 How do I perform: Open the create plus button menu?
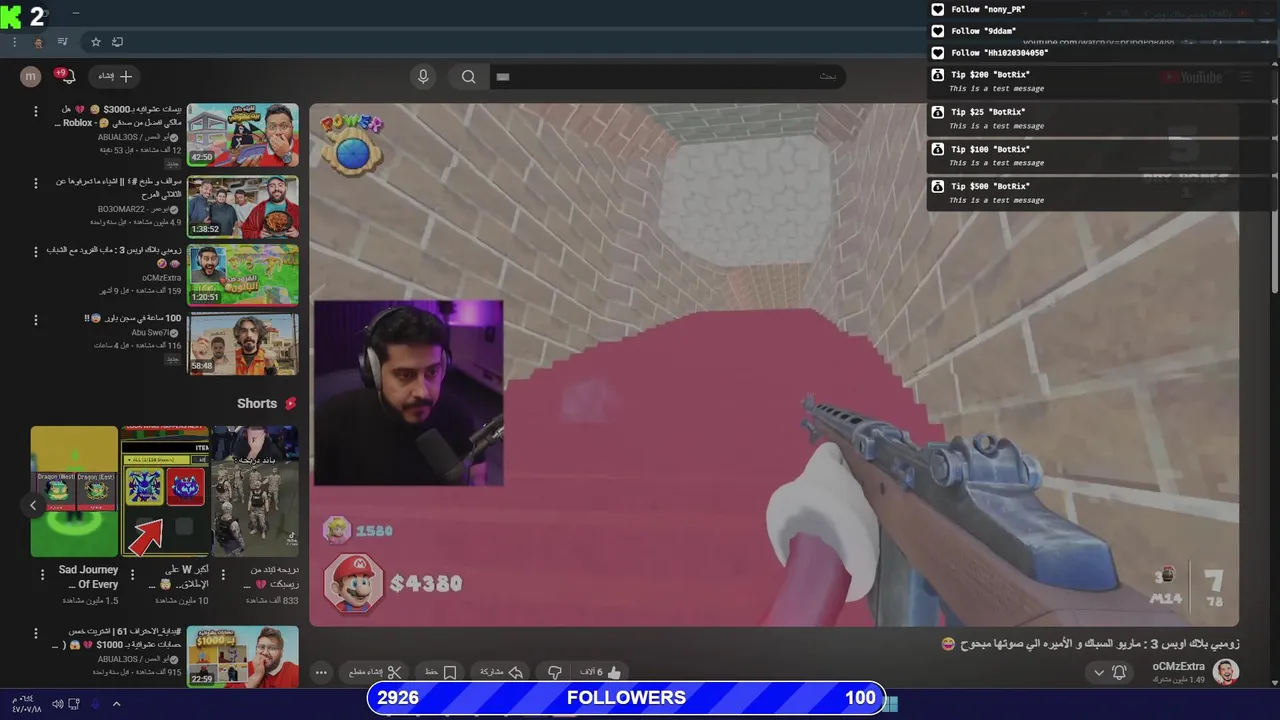pos(116,76)
